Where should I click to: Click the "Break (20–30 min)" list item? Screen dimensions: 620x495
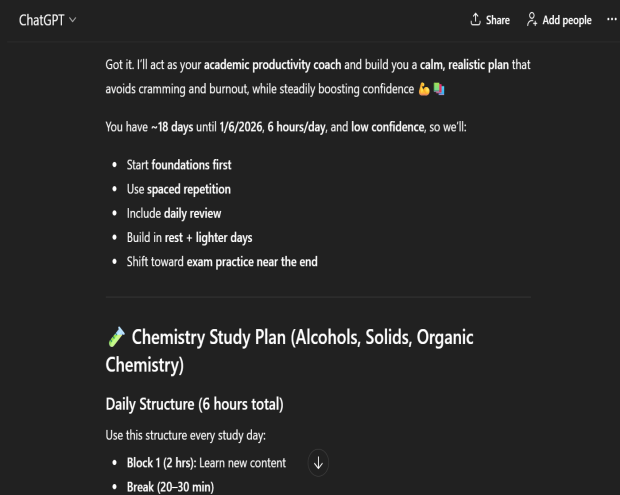click(170, 487)
